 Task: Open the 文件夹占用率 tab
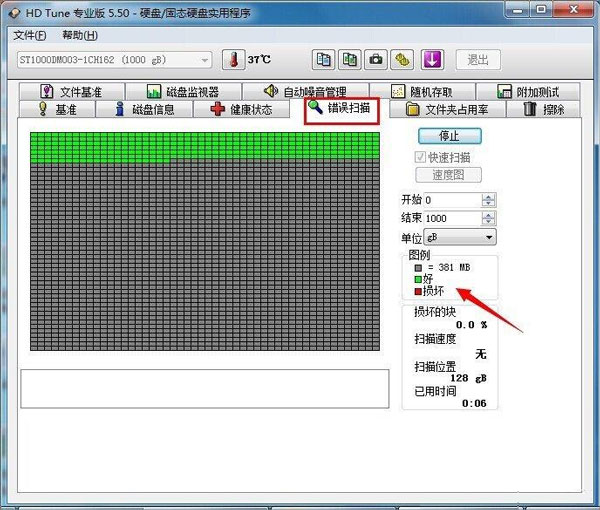447,109
